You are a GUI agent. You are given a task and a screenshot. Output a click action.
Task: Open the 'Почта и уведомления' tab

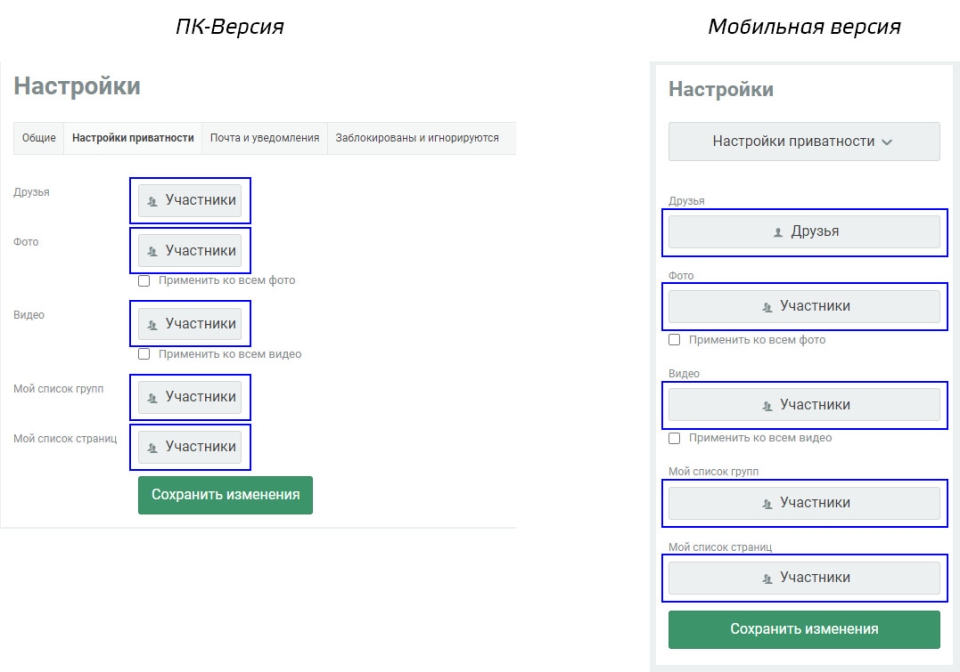click(x=264, y=138)
